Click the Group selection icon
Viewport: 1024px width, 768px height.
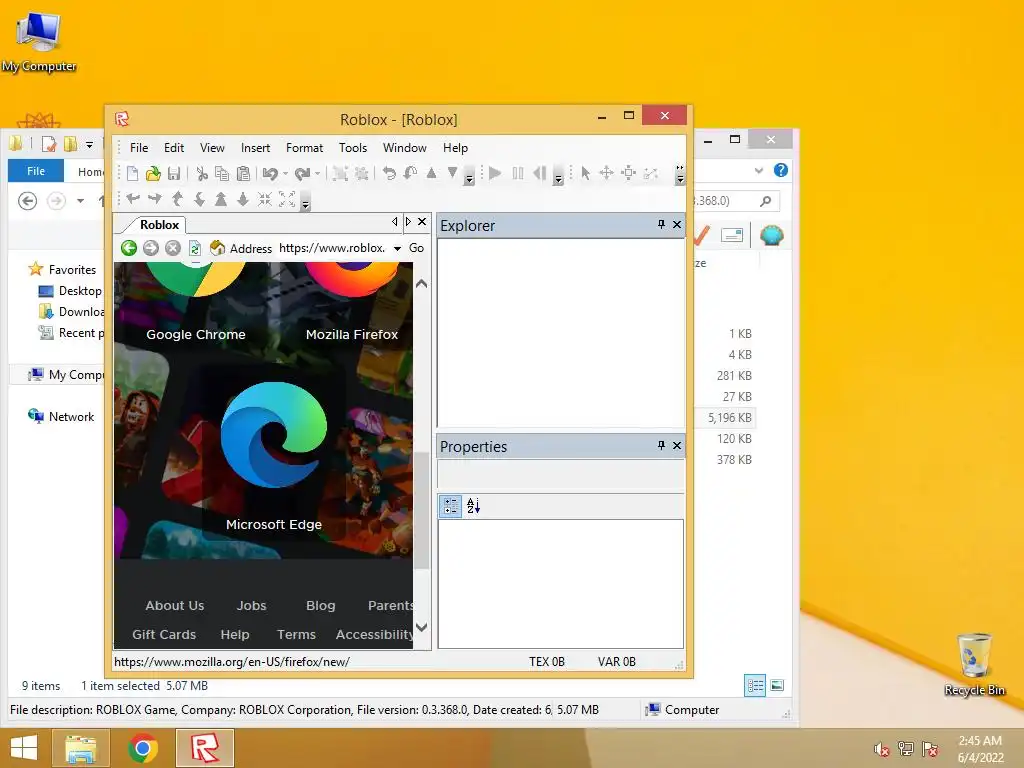[340, 173]
